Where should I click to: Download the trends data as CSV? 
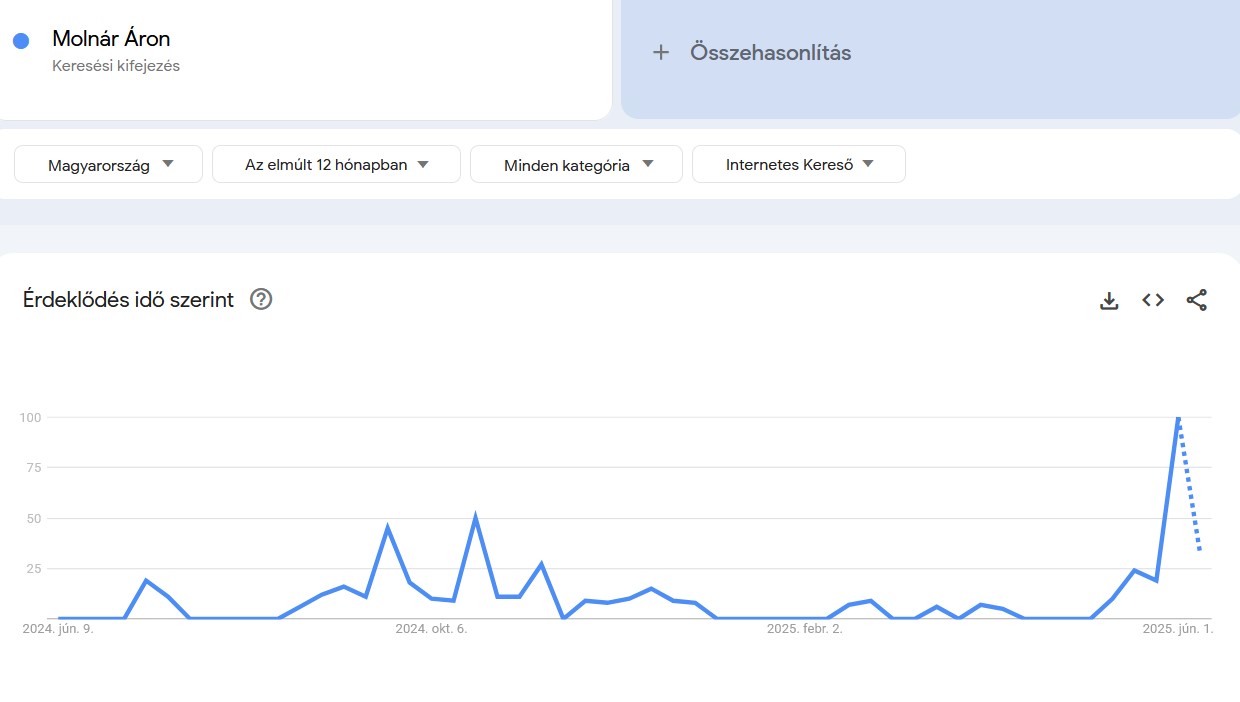pyautogui.click(x=1108, y=299)
